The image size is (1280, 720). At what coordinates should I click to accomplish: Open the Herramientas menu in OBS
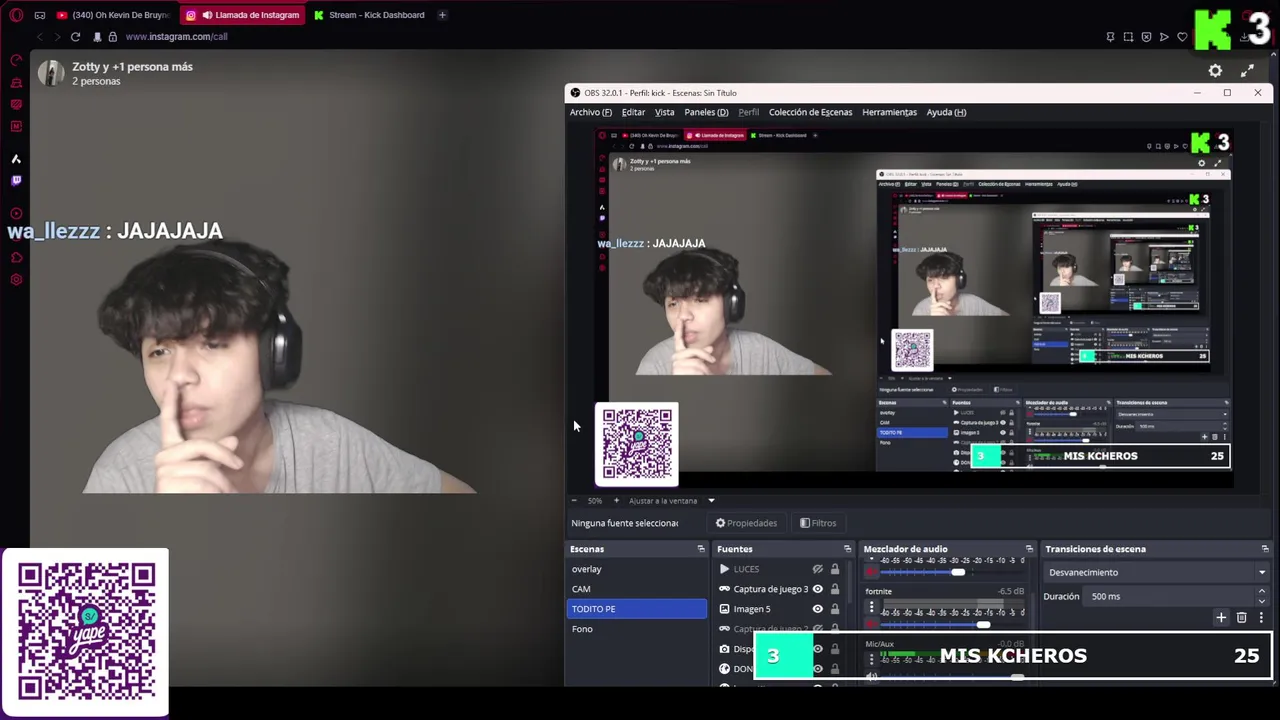[x=889, y=112]
